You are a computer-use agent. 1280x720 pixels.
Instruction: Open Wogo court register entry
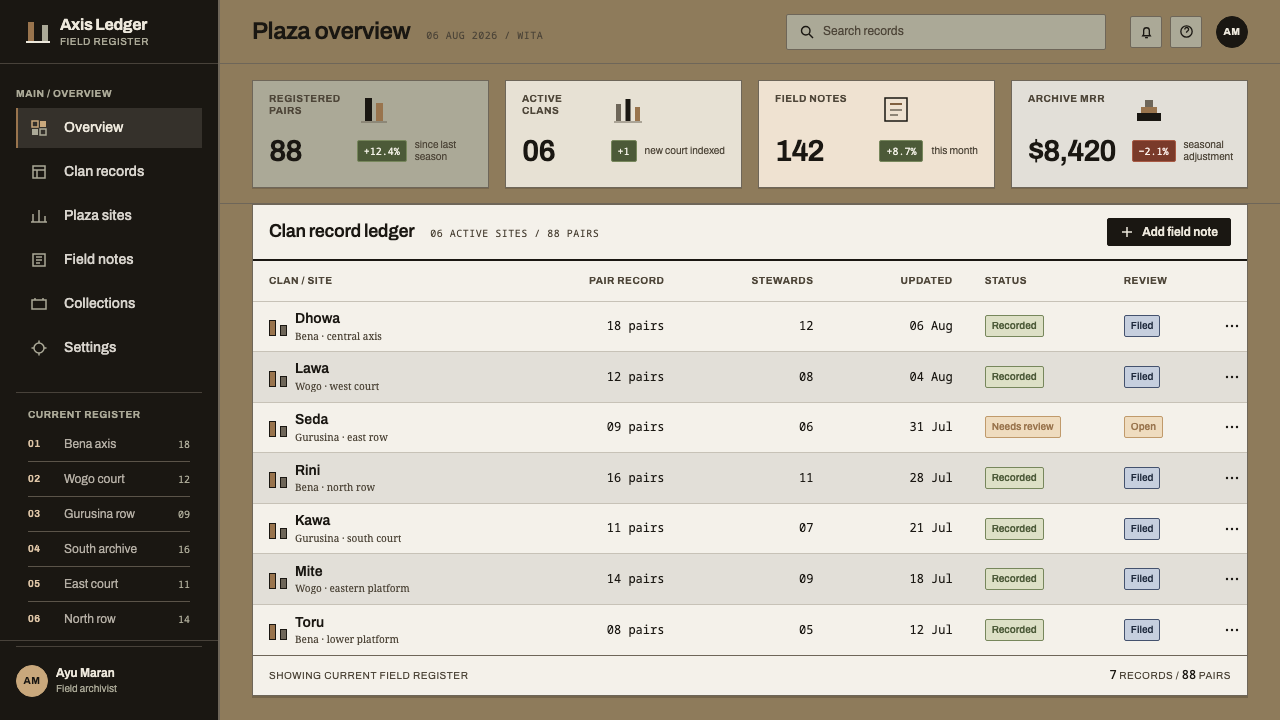(109, 479)
